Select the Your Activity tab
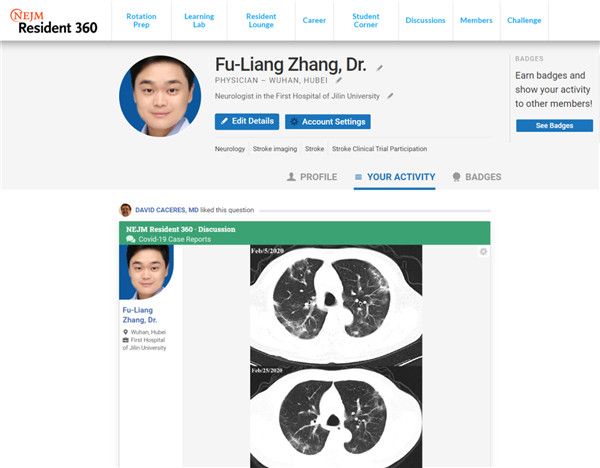The image size is (600, 468). coord(395,178)
